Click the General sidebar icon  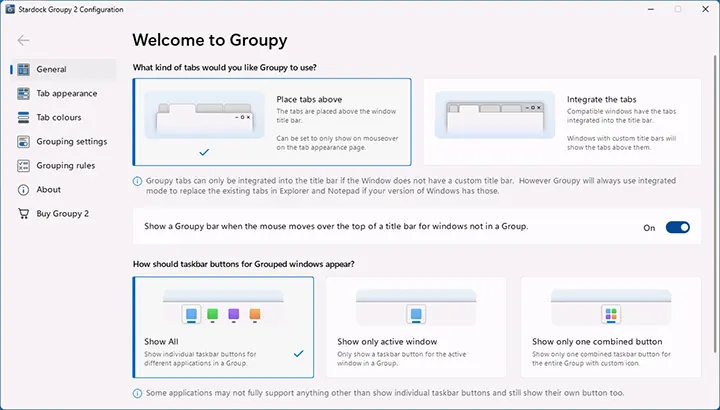click(x=23, y=69)
